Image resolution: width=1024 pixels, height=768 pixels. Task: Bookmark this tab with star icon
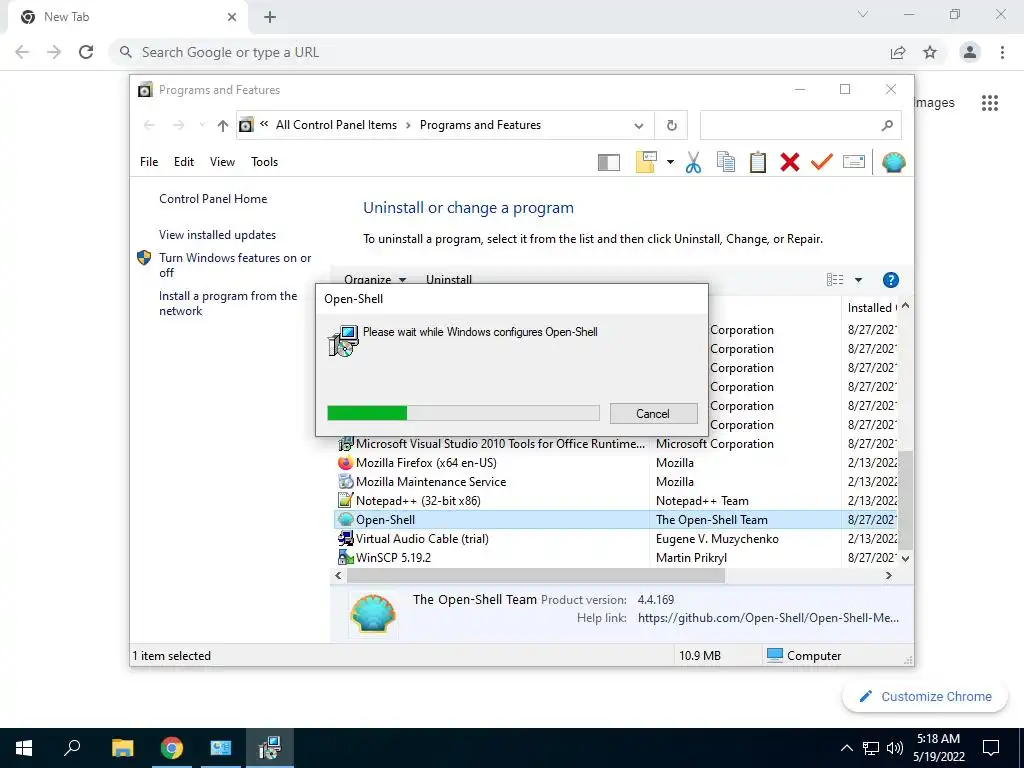(x=930, y=52)
